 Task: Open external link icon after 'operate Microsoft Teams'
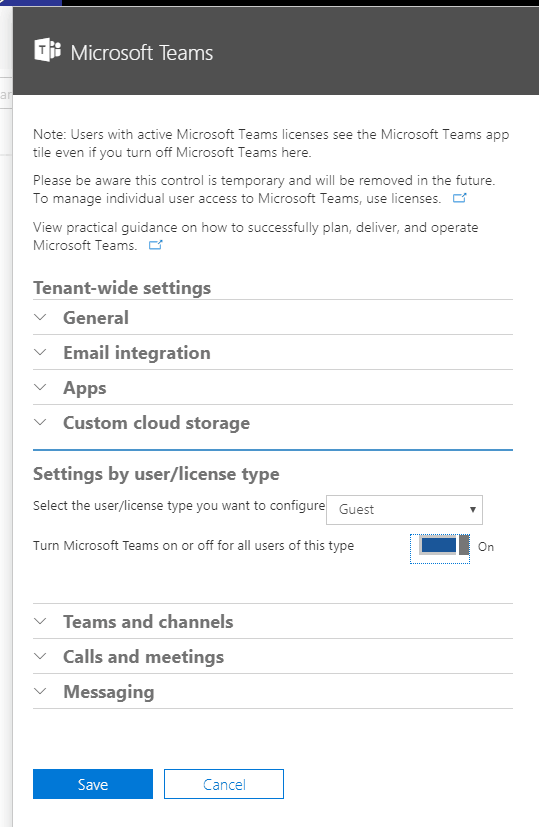[156, 245]
